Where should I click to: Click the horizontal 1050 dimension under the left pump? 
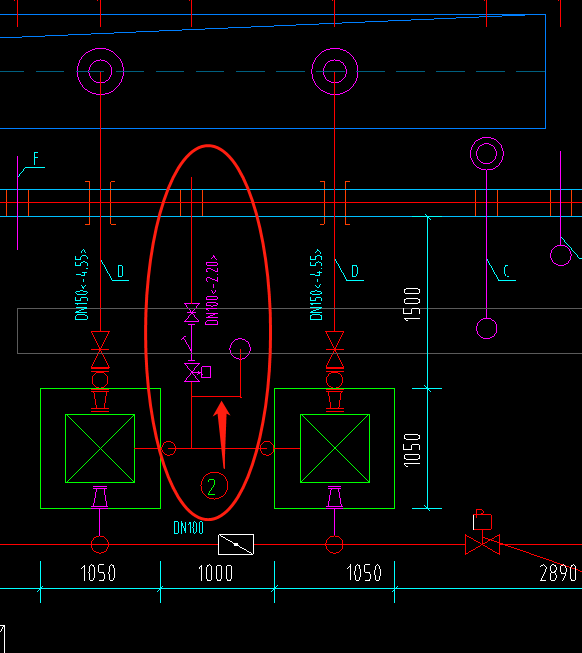point(98,573)
